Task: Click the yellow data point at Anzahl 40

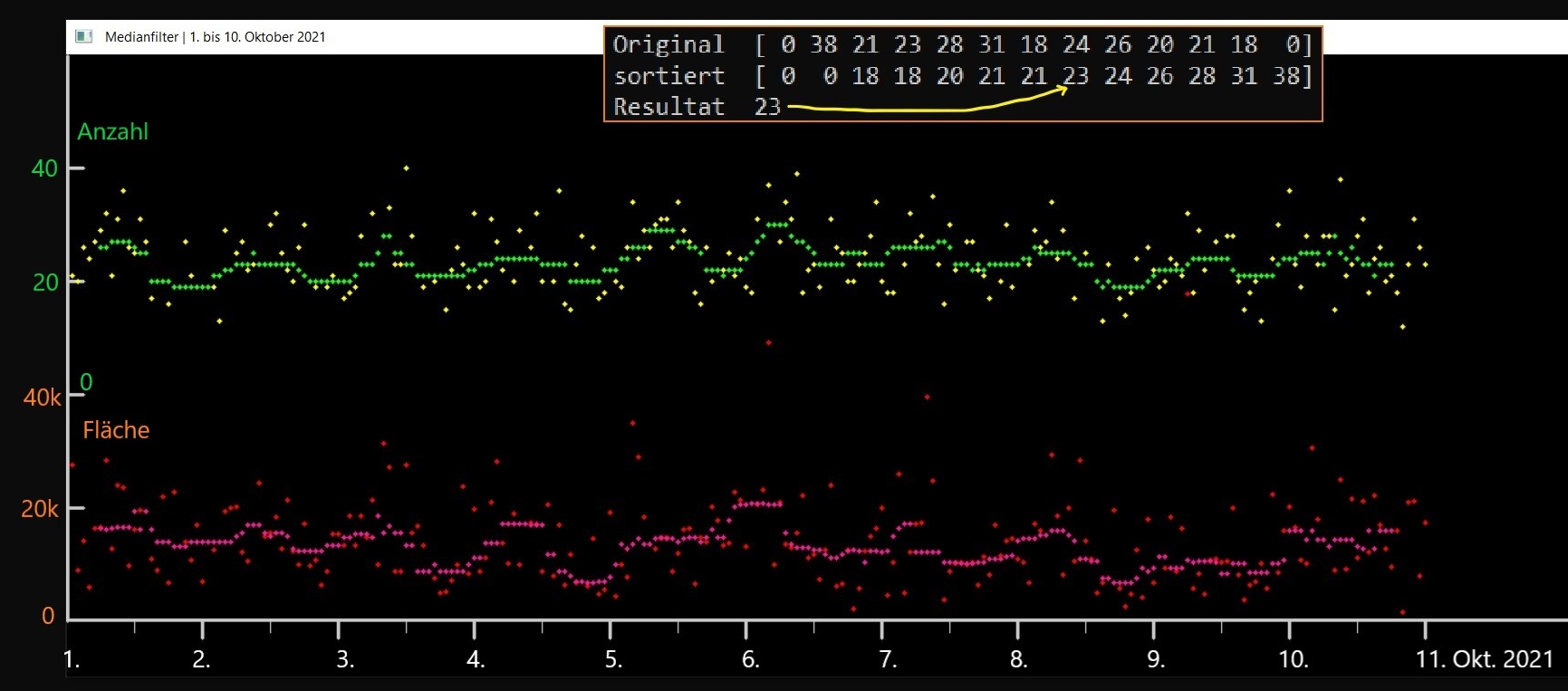Action: tap(406, 168)
